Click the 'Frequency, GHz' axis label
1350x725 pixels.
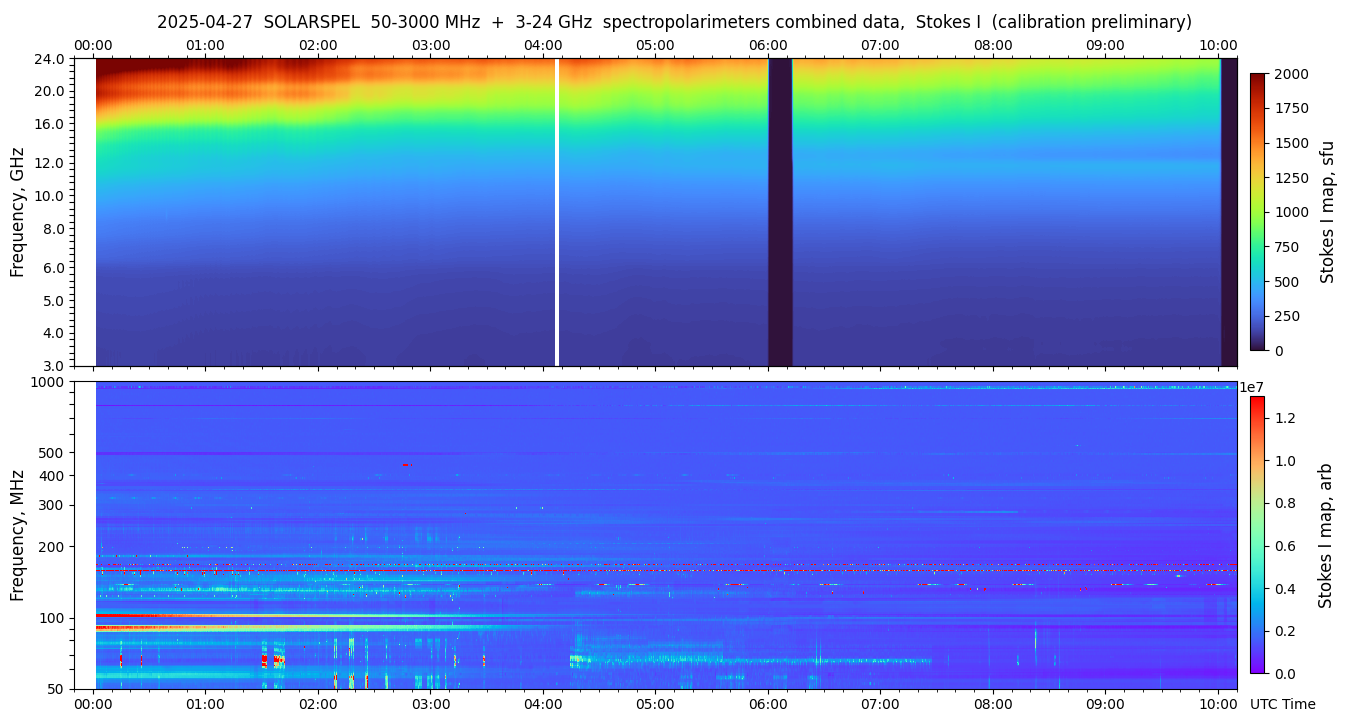17,212
